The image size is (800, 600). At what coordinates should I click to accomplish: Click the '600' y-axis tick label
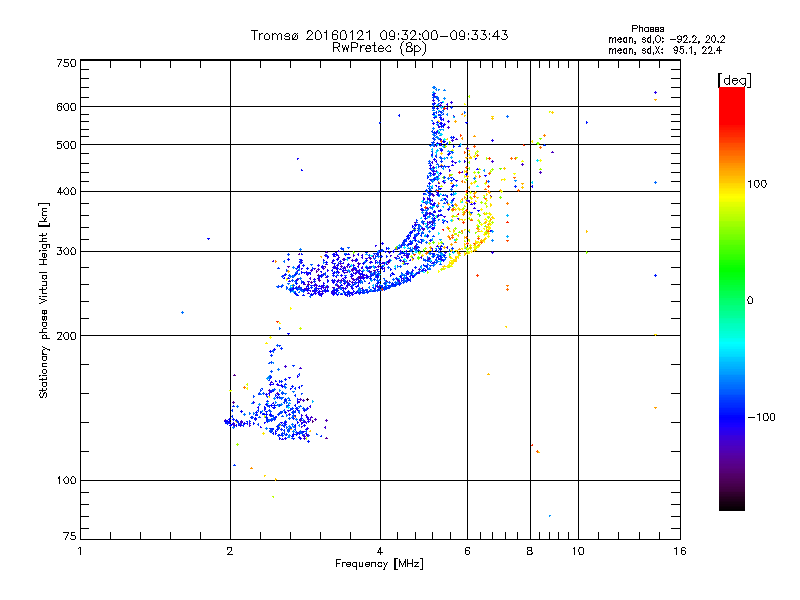click(x=66, y=107)
